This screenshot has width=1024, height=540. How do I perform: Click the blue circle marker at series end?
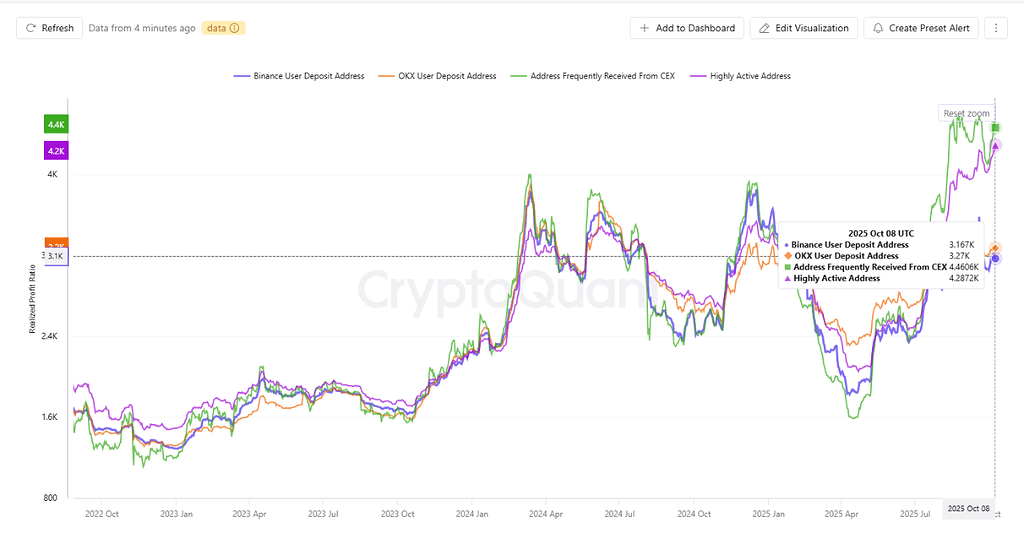click(x=995, y=259)
